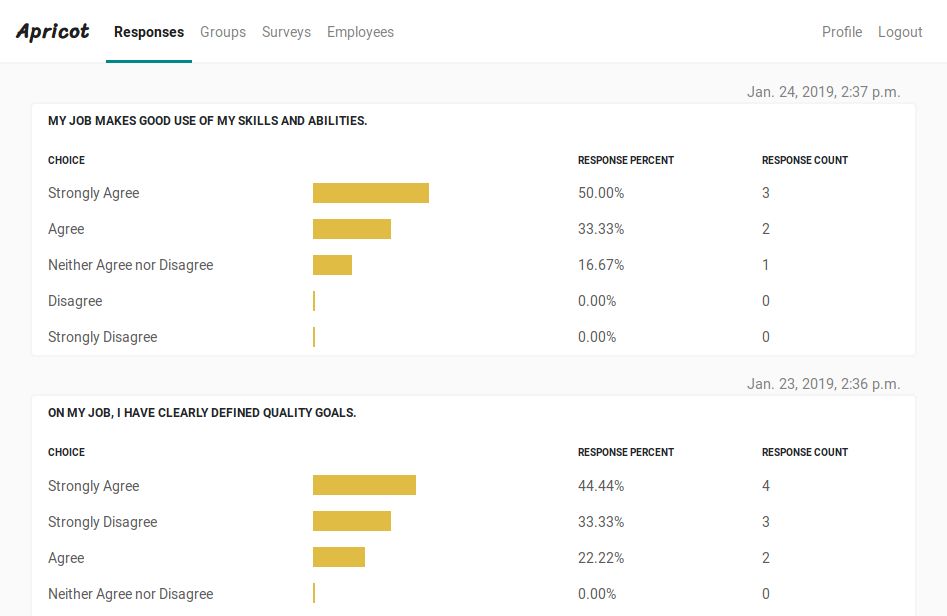Click the 22.22% Agree bar
This screenshot has height=616, width=947.
click(339, 558)
